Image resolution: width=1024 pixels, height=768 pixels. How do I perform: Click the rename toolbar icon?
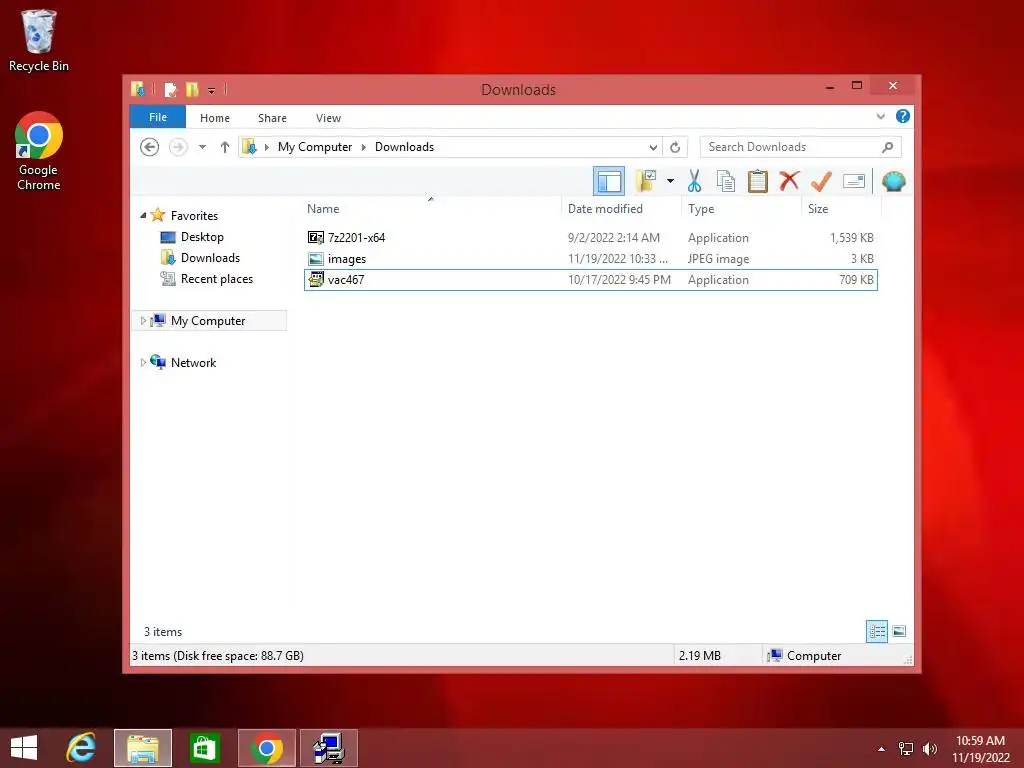click(854, 181)
